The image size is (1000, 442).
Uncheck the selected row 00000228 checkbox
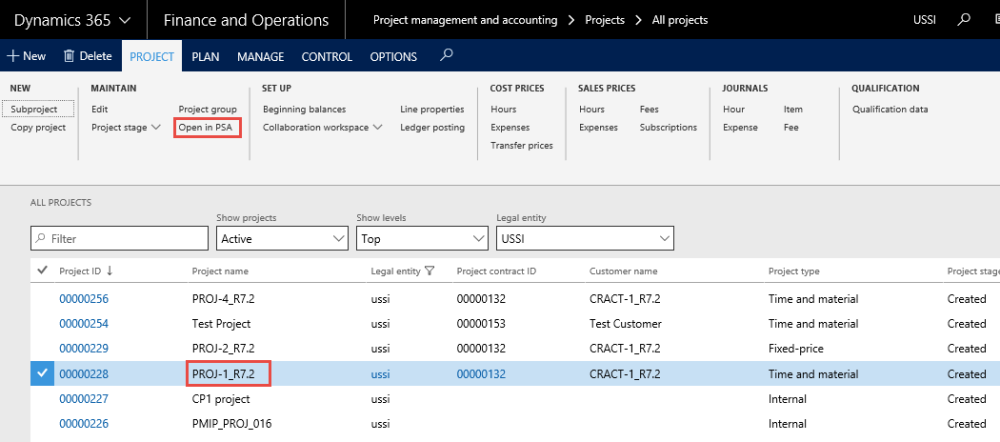(x=42, y=373)
